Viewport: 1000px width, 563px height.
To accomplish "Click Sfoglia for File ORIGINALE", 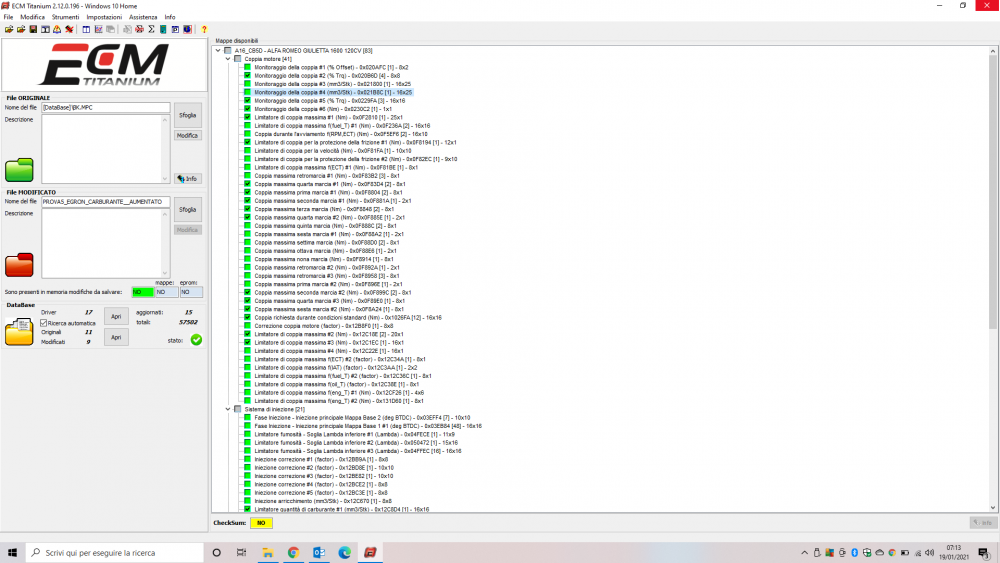I will [188, 115].
